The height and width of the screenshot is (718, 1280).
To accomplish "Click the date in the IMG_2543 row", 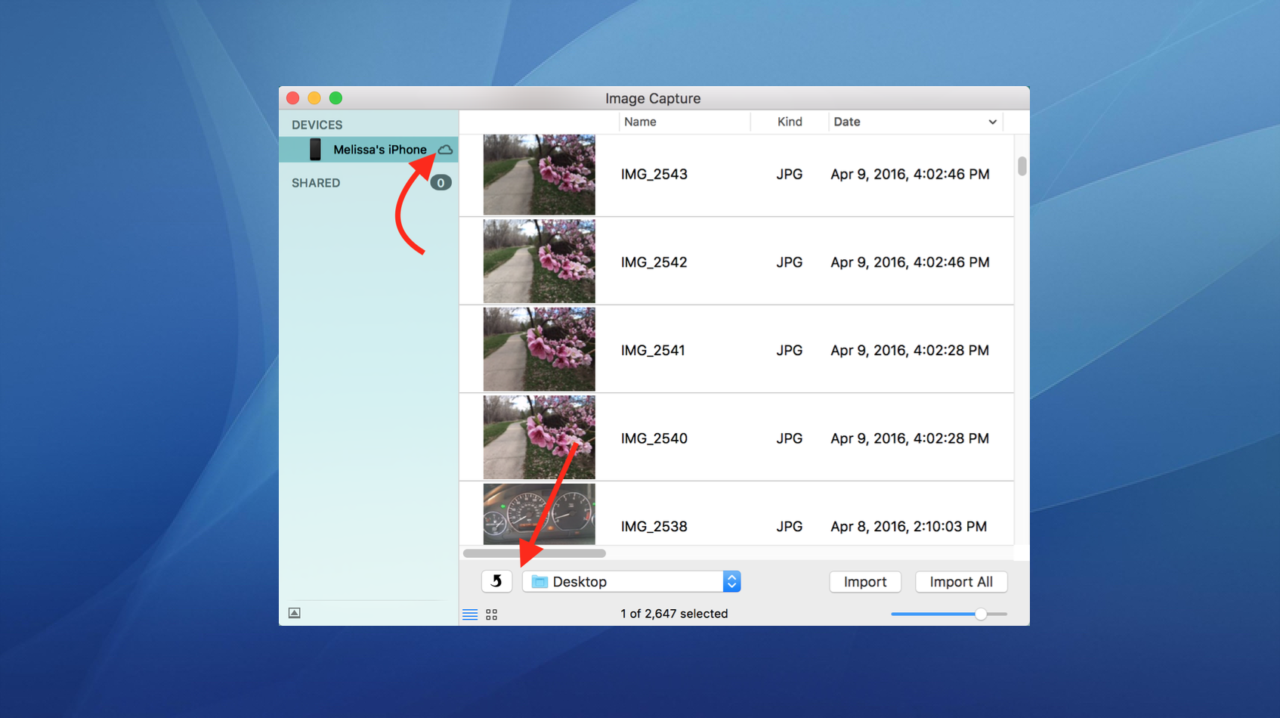I will [x=910, y=174].
